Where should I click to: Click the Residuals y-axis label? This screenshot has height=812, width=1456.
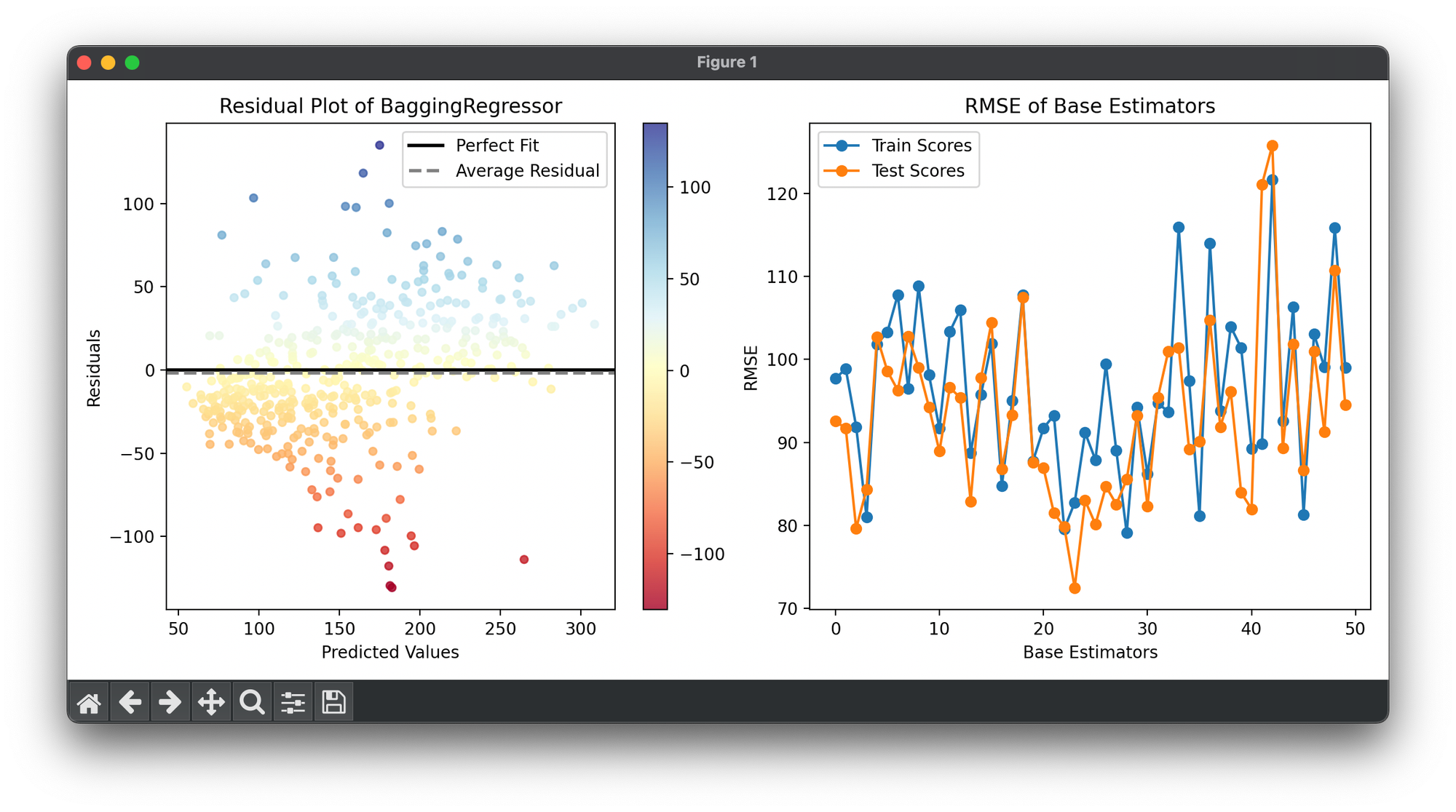(x=93, y=367)
